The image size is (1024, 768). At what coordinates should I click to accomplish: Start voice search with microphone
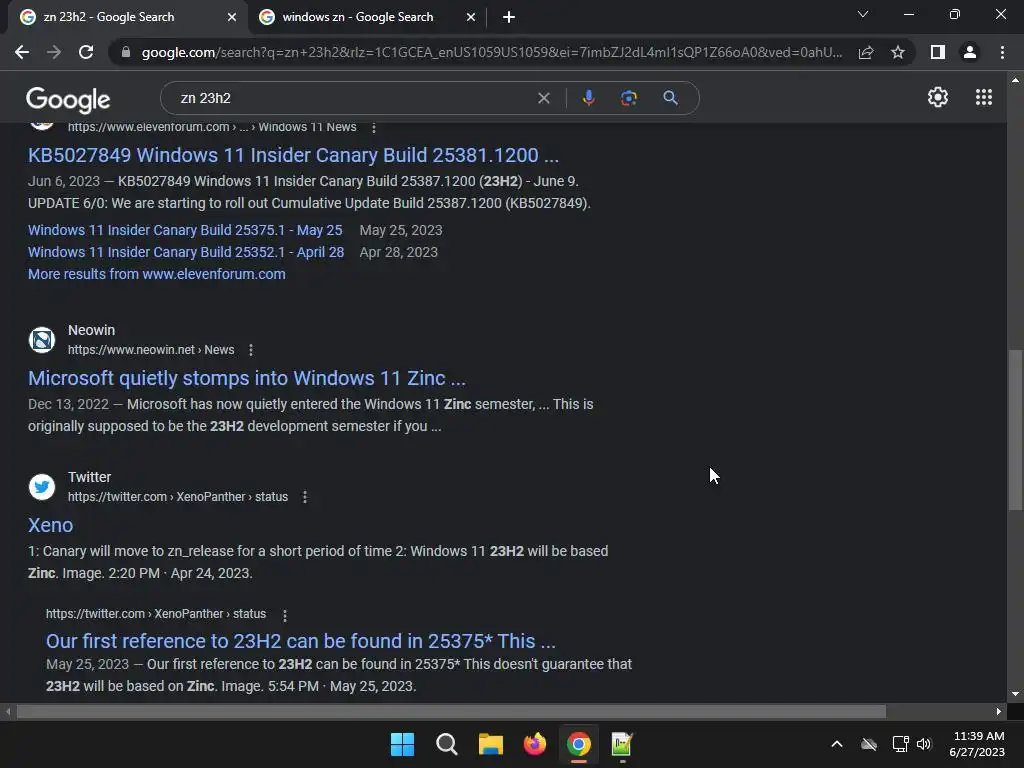pyautogui.click(x=588, y=98)
